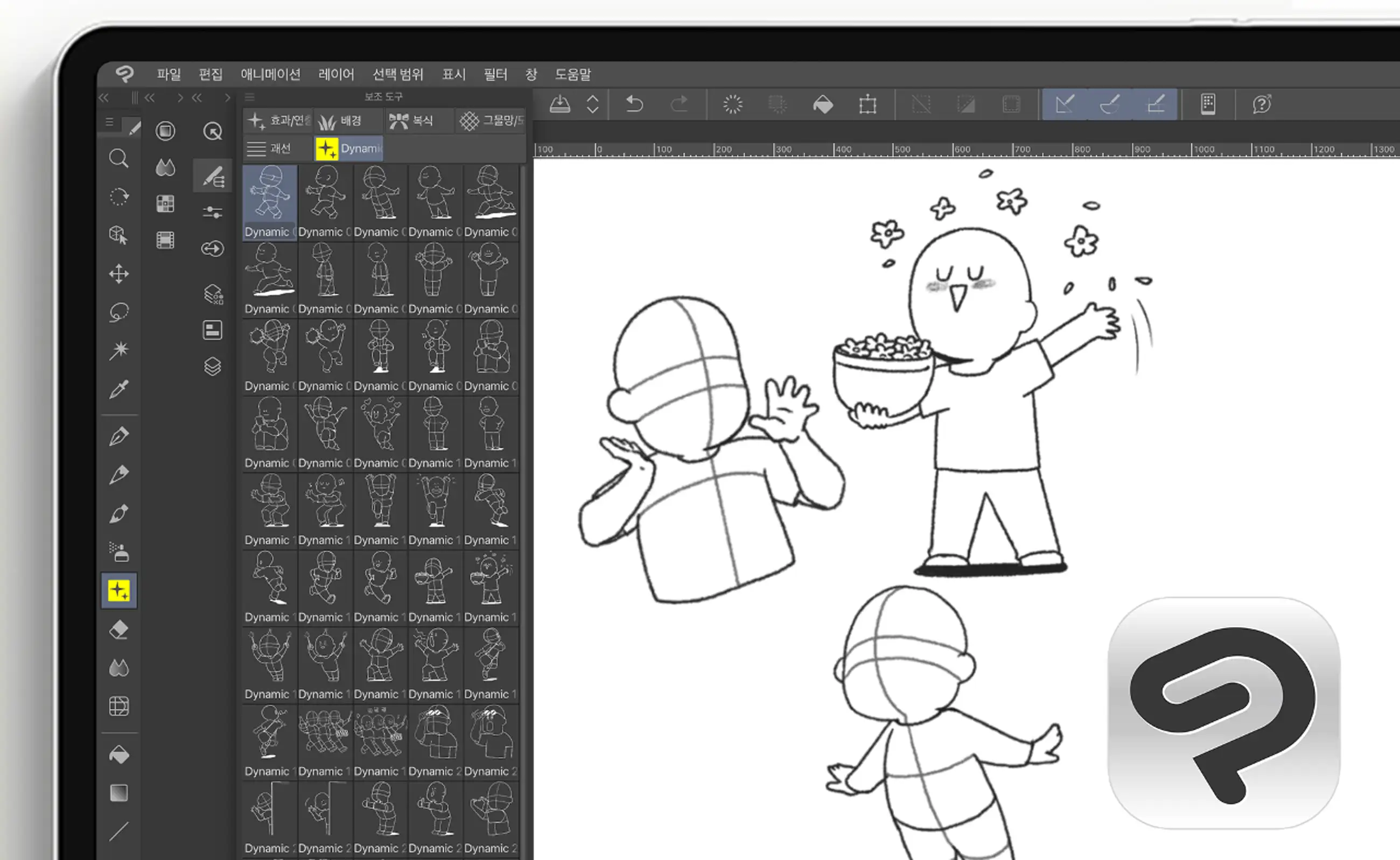Image resolution: width=1400 pixels, height=860 pixels.
Task: Toggle Snap to Ruler
Action: point(1065,104)
